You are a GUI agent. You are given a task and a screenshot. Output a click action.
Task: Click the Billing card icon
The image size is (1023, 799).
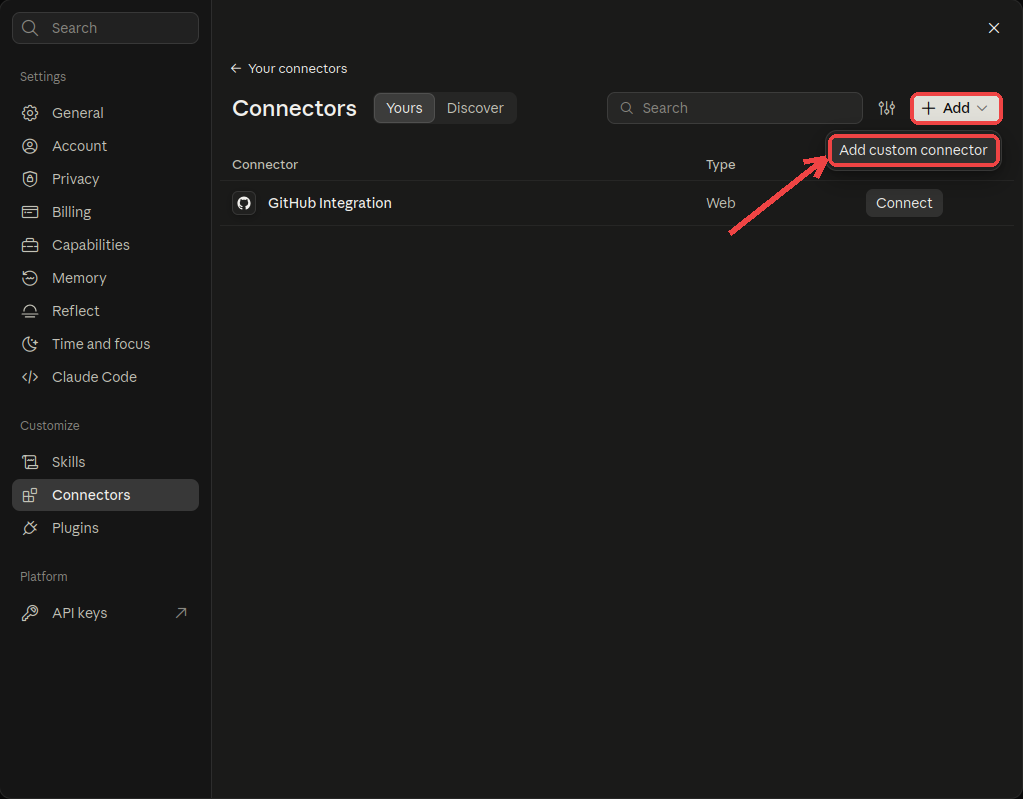click(x=30, y=212)
